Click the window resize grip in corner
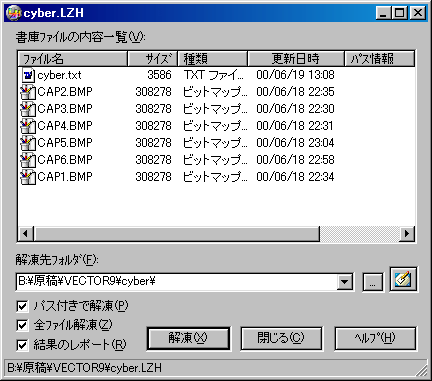This screenshot has height=381, width=432. [421, 370]
